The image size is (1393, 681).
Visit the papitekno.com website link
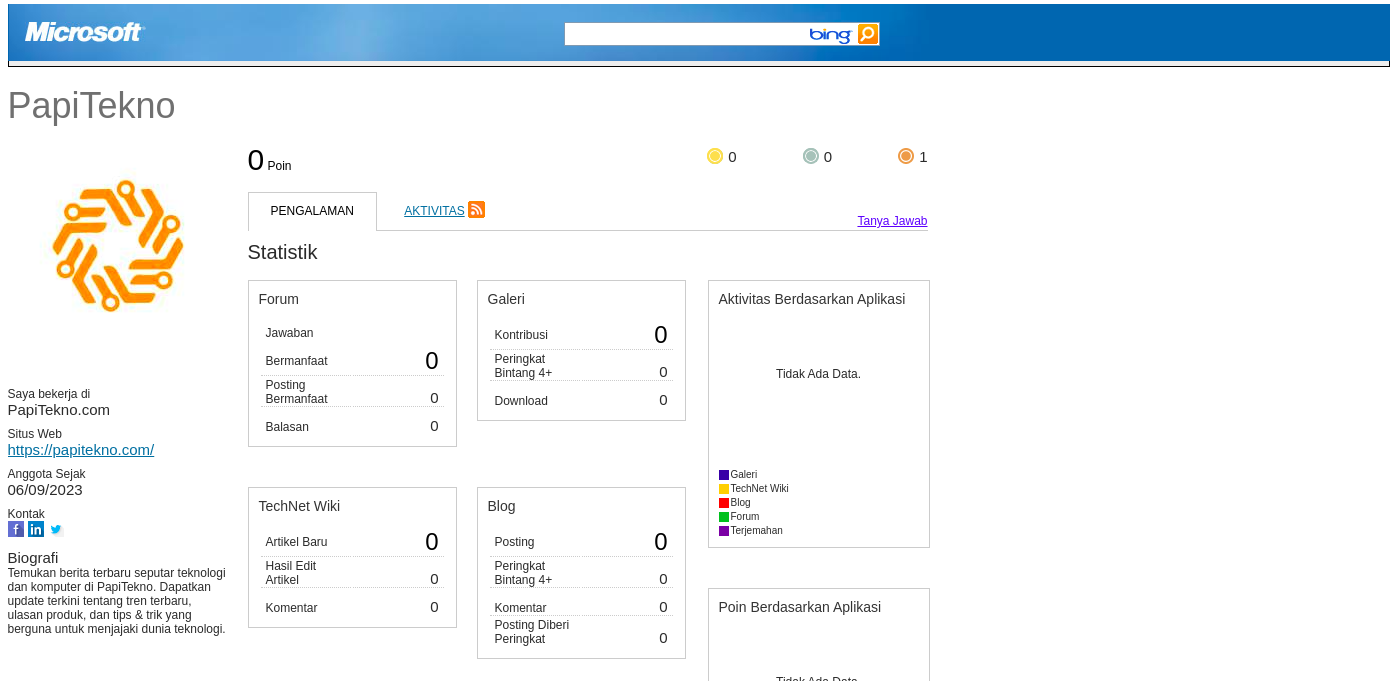[81, 450]
